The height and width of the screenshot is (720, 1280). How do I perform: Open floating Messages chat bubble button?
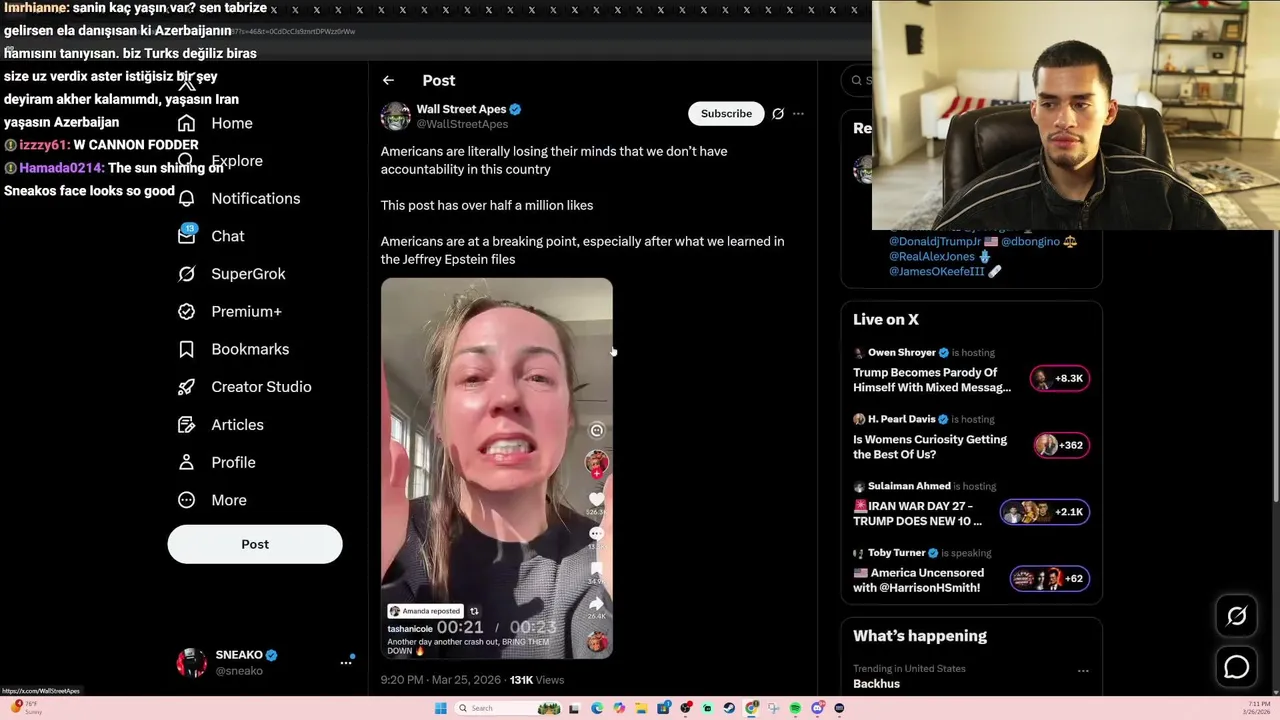[x=1237, y=666]
